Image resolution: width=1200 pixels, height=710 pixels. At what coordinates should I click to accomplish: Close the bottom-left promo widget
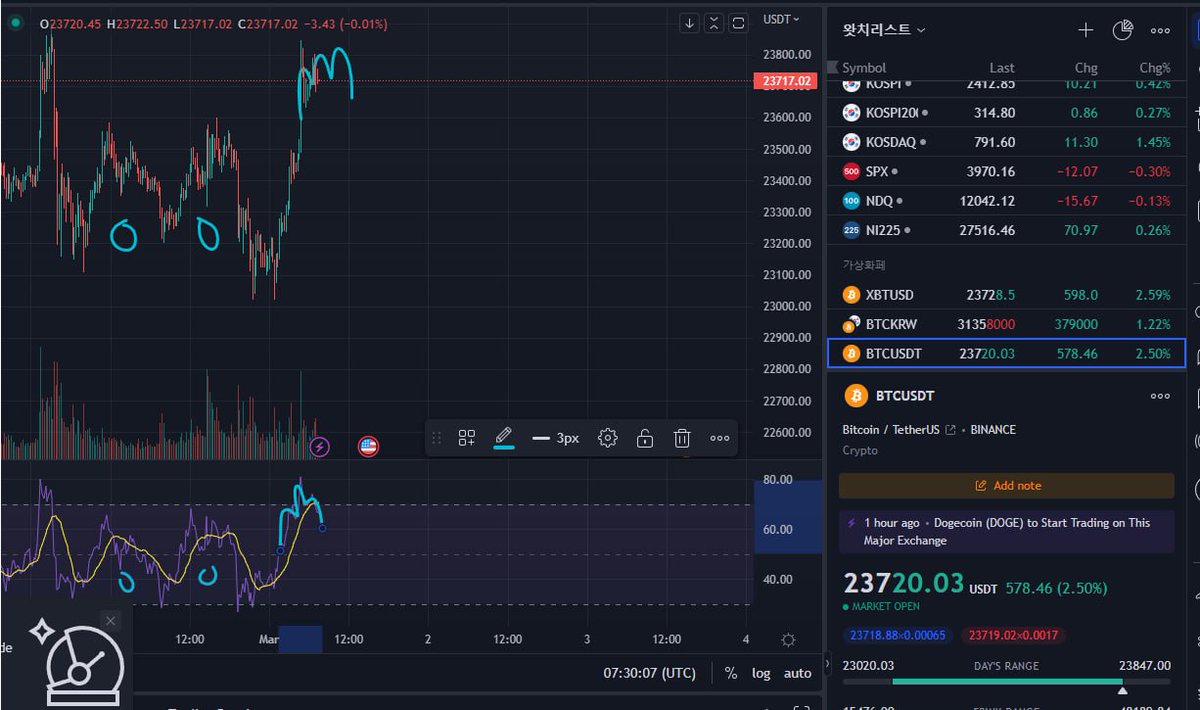(x=110, y=621)
